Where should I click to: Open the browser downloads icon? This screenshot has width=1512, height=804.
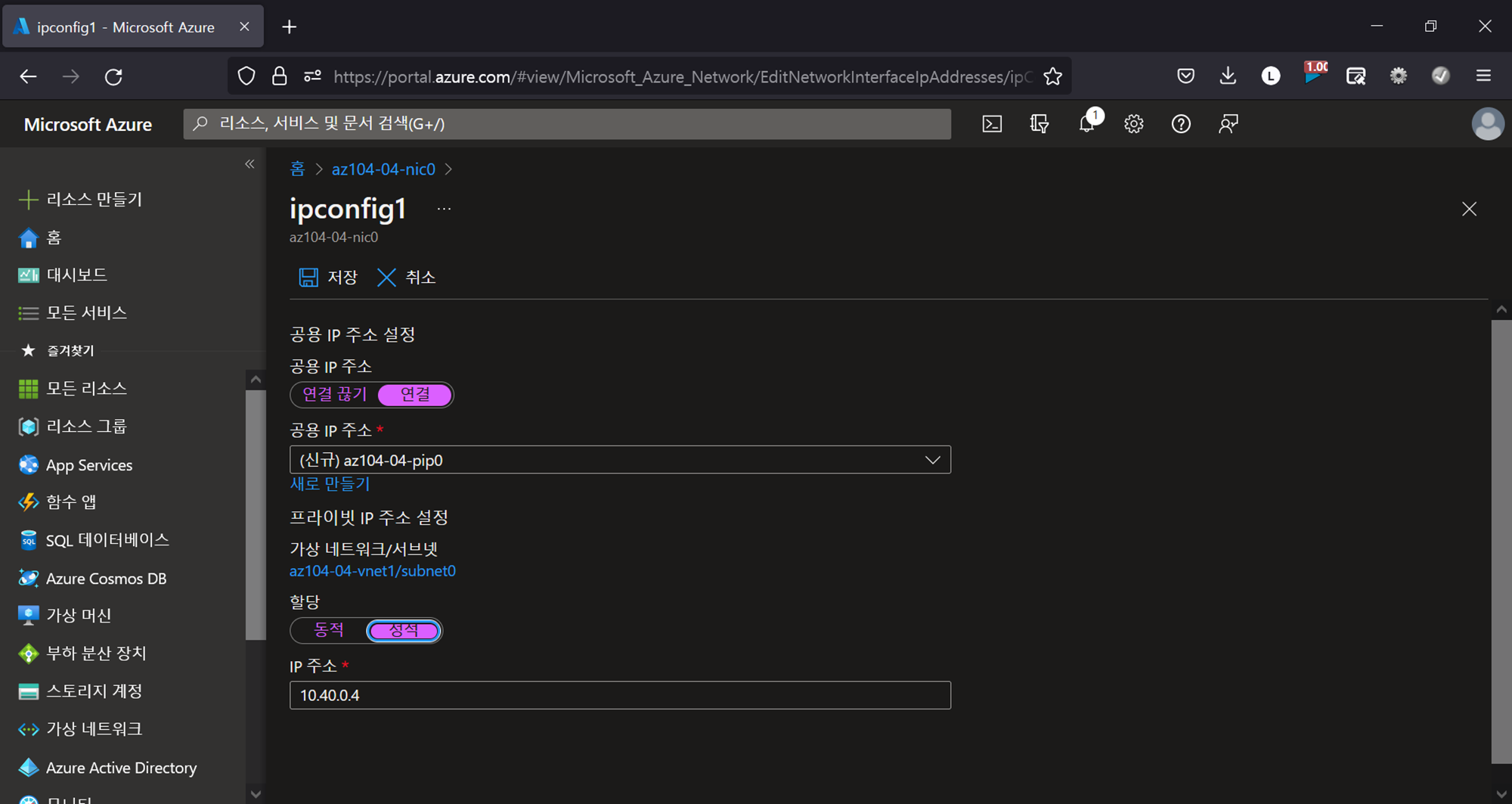point(1228,76)
